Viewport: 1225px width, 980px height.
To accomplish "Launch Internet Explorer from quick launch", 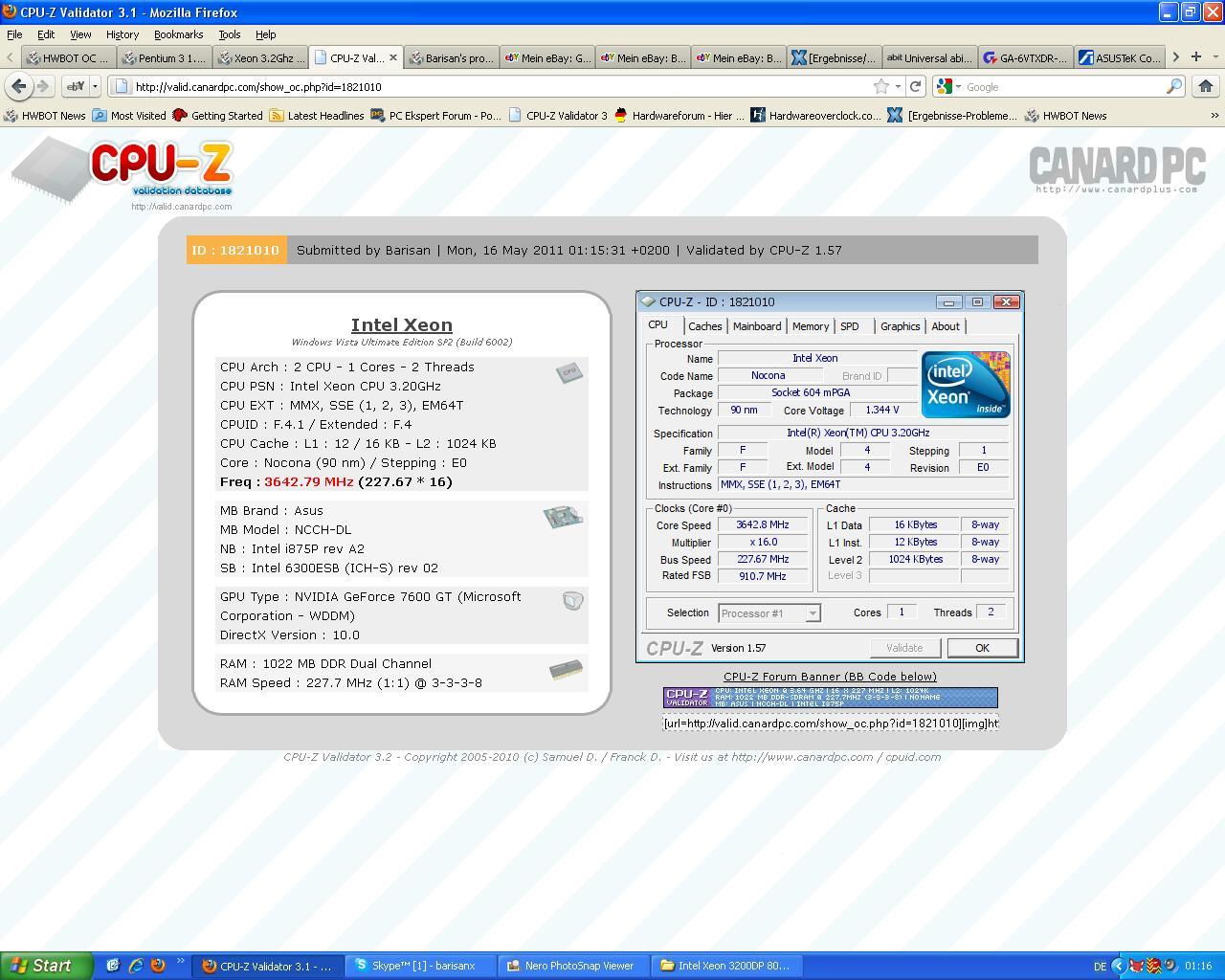I will 136,966.
